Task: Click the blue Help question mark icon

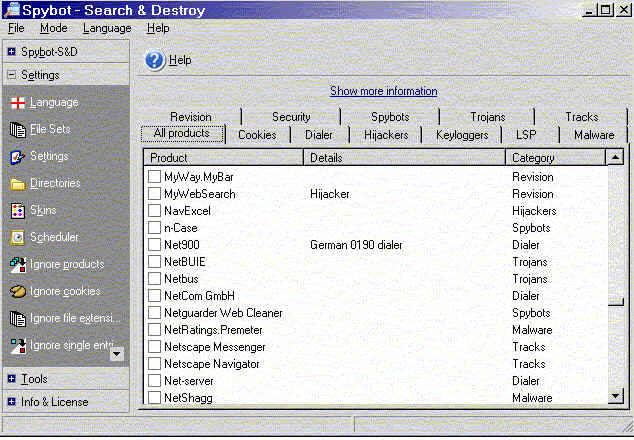Action: [x=154, y=61]
